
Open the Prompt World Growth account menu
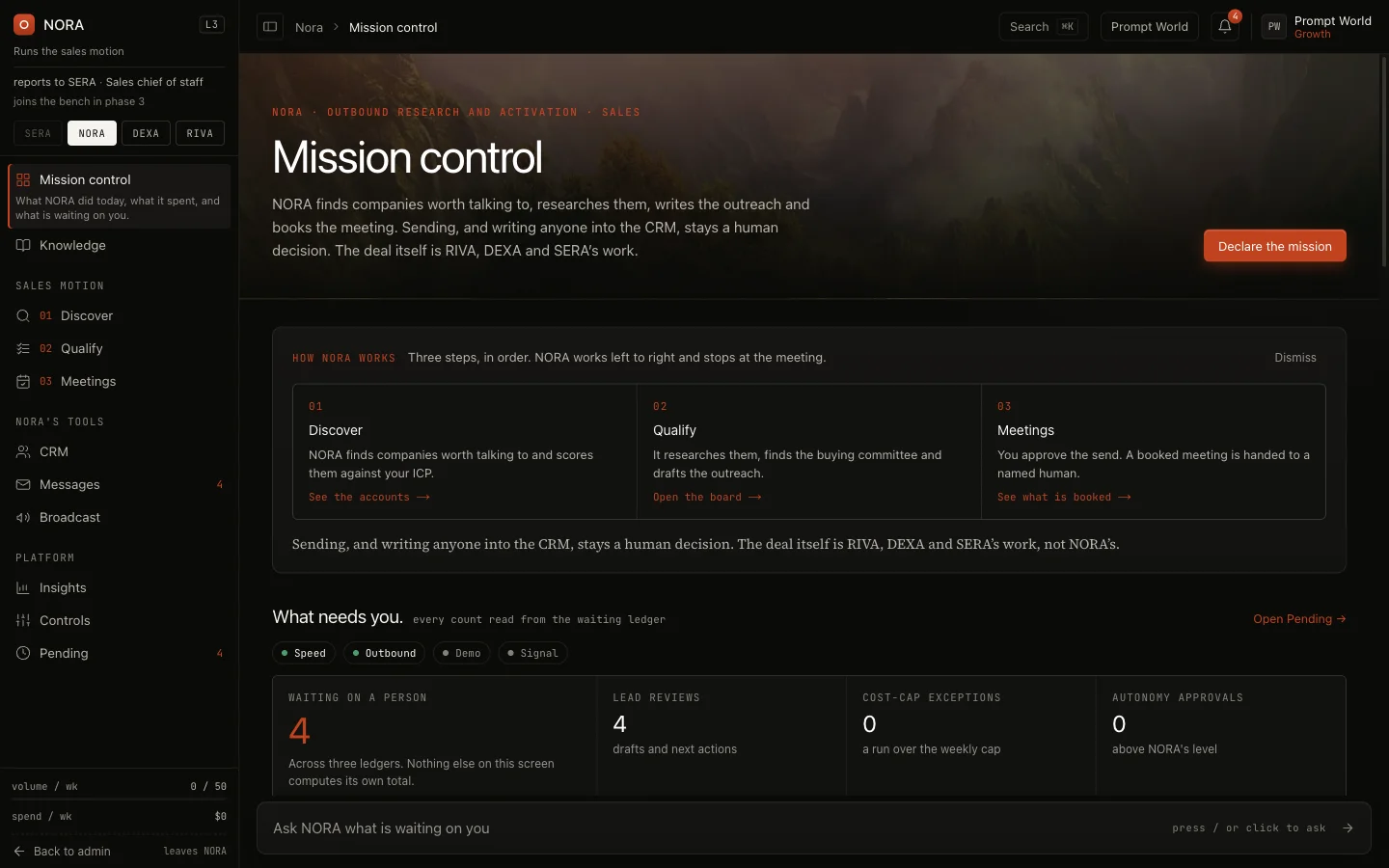click(x=1318, y=27)
